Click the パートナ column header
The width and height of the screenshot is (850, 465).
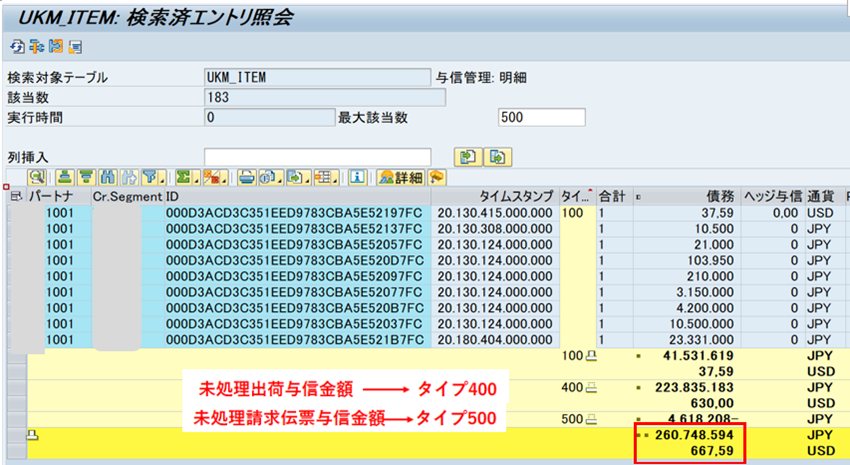coord(59,196)
